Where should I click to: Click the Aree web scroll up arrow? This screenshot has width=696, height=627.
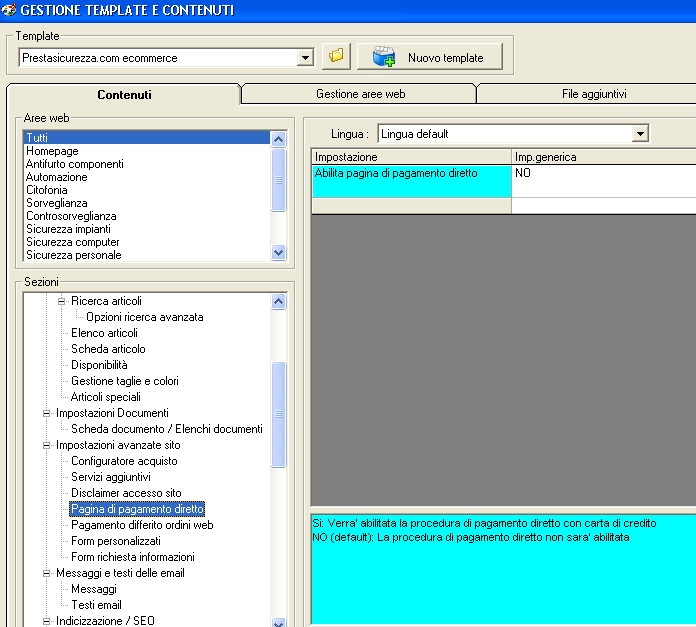pos(278,139)
